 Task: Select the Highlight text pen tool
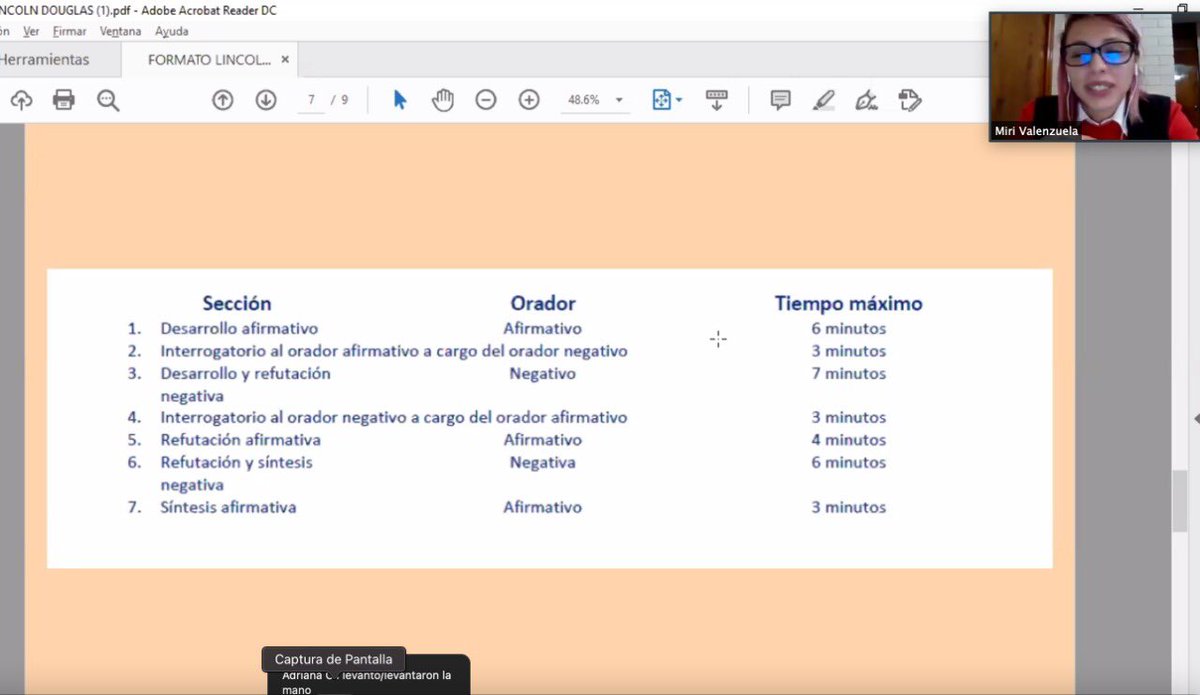824,100
